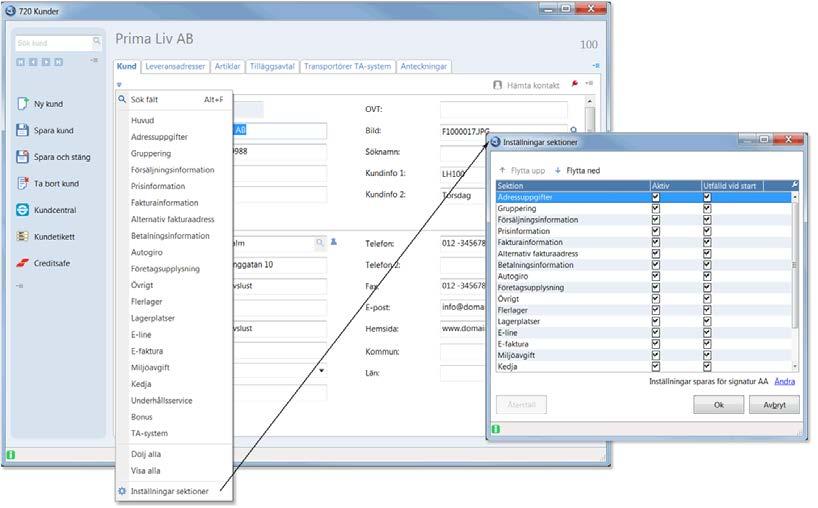The height and width of the screenshot is (508, 818).
Task: Click the gear icon for Inställningar sektioner
Action: pyautogui.click(x=122, y=491)
